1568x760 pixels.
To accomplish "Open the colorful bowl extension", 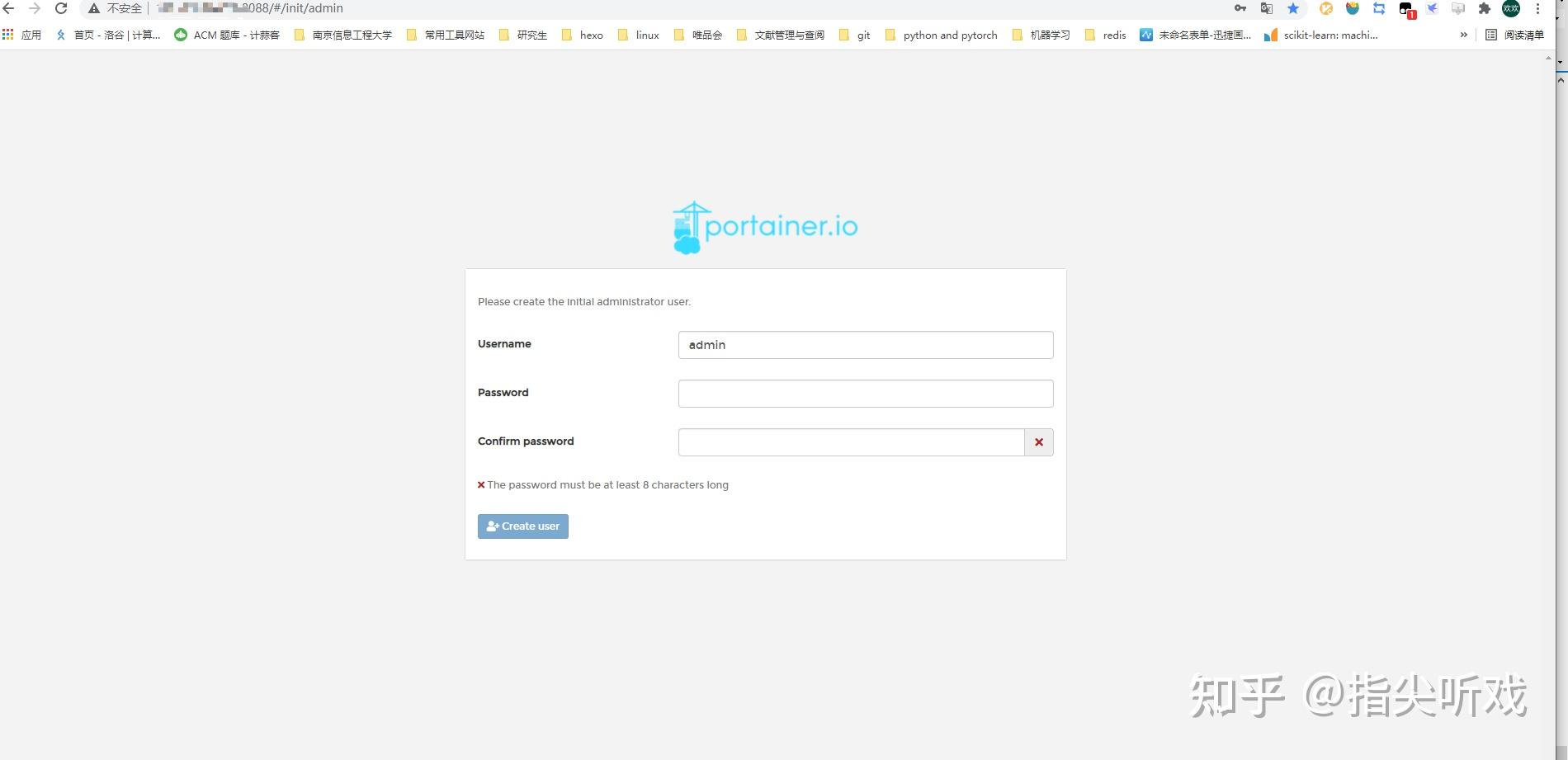I will click(x=1353, y=8).
